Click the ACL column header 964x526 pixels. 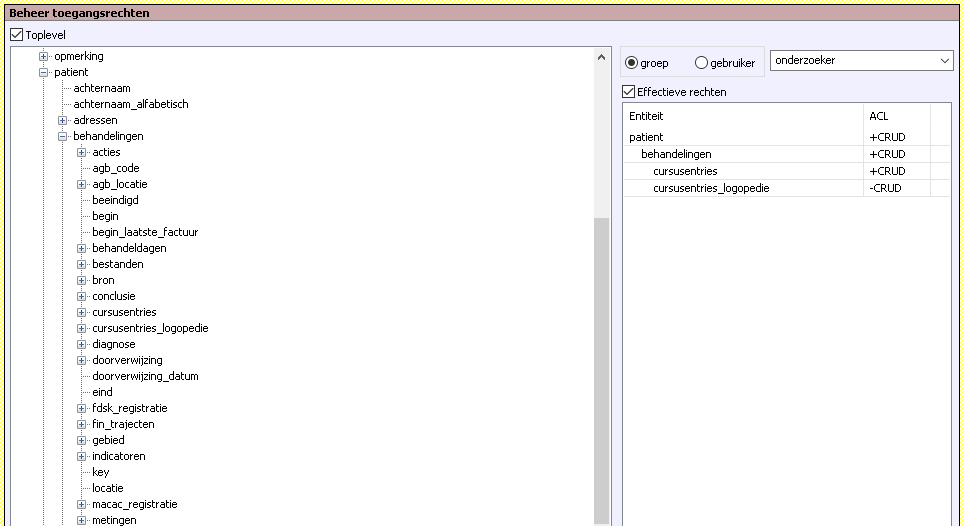click(x=895, y=116)
